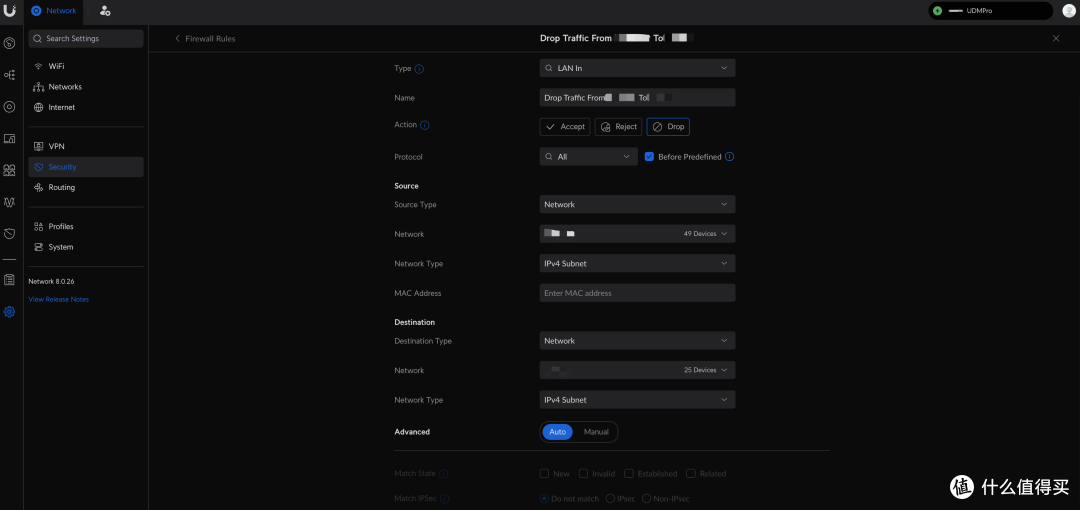Open the Source Type dropdown

coord(637,205)
